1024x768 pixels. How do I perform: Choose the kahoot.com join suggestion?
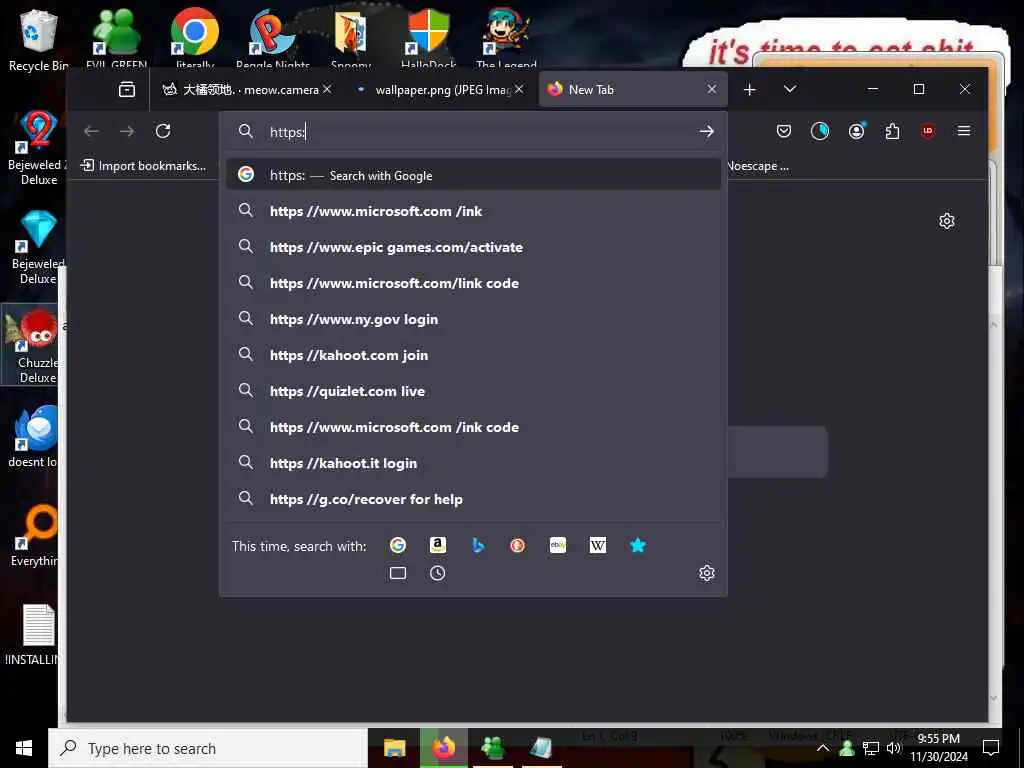(x=473, y=355)
